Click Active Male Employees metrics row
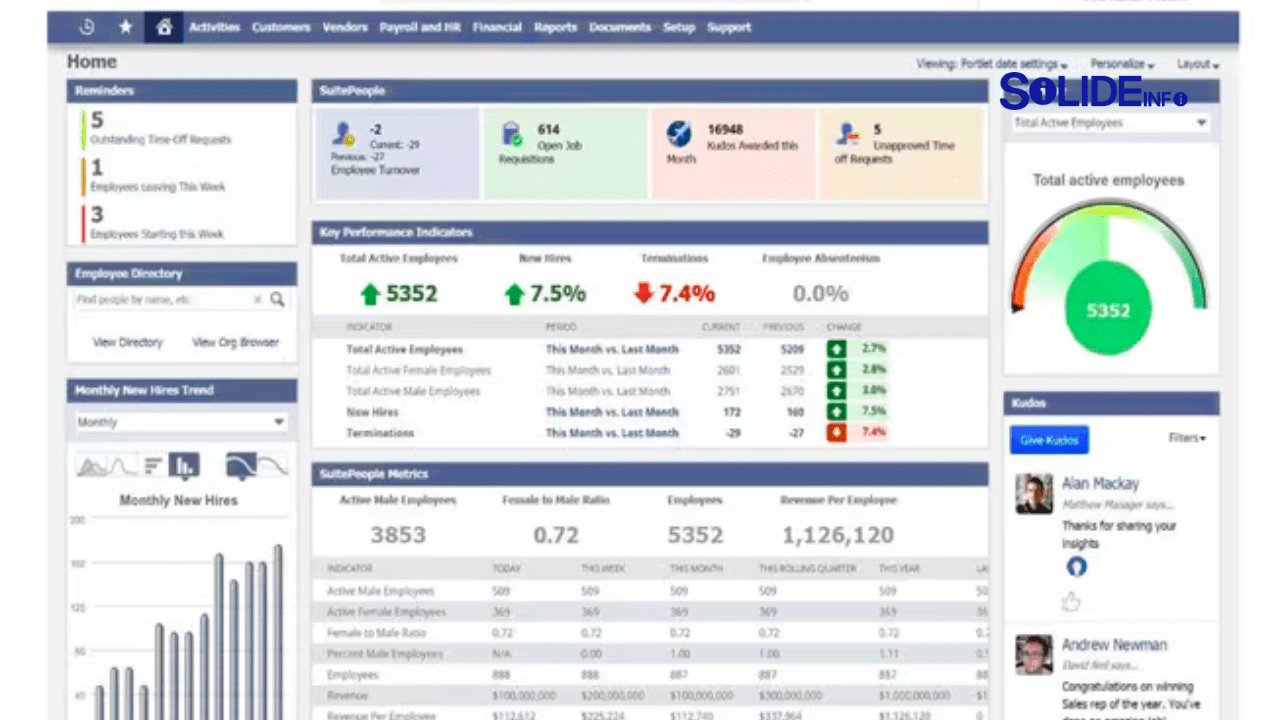The height and width of the screenshot is (720, 1280). tap(650, 591)
